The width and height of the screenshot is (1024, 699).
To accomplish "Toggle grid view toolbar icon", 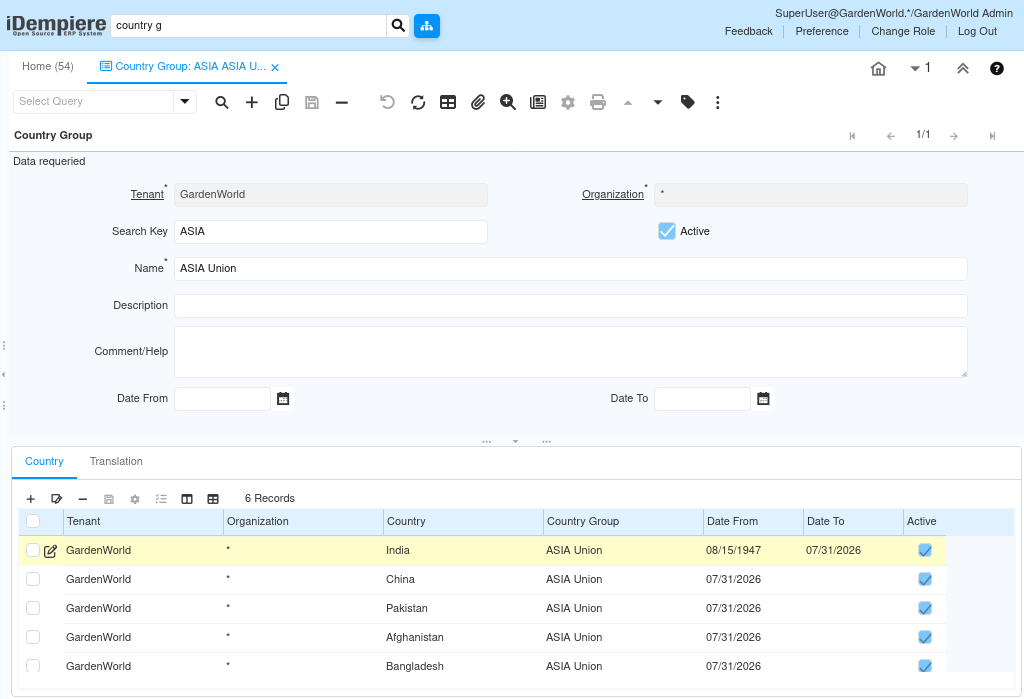I will 448,103.
